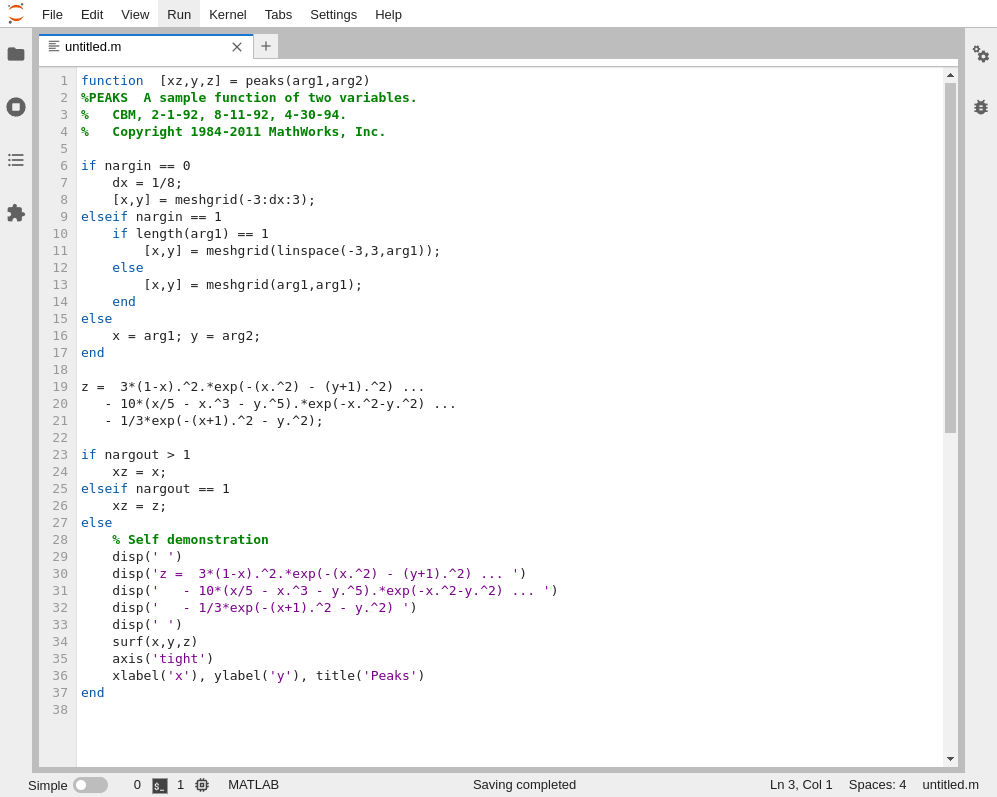Image resolution: width=997 pixels, height=797 pixels.
Task: Click the JupyterLab logo in the top corner
Action: (14, 14)
